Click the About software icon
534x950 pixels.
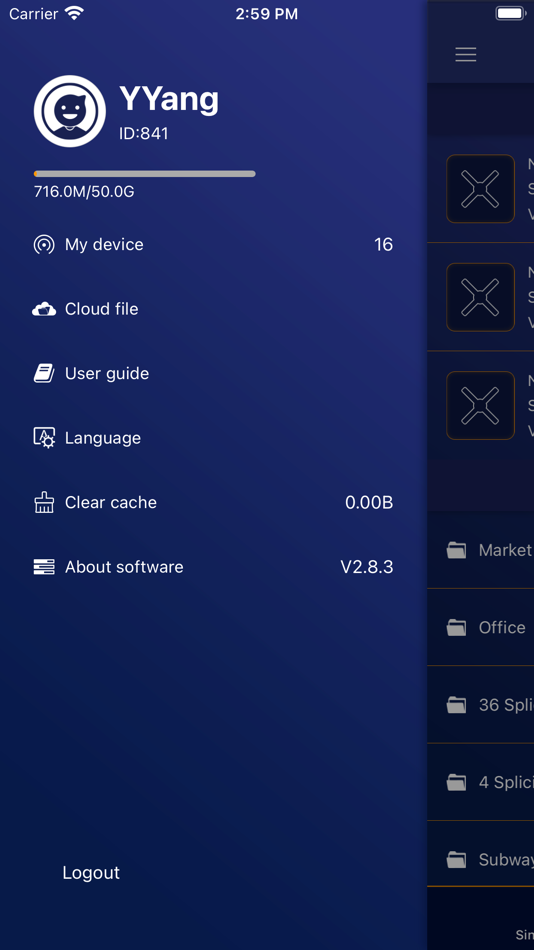pyautogui.click(x=44, y=567)
